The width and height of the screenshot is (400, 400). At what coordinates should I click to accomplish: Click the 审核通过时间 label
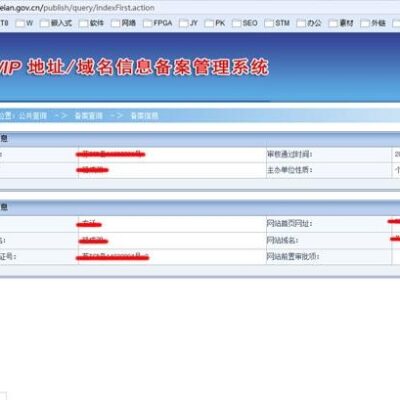click(289, 155)
